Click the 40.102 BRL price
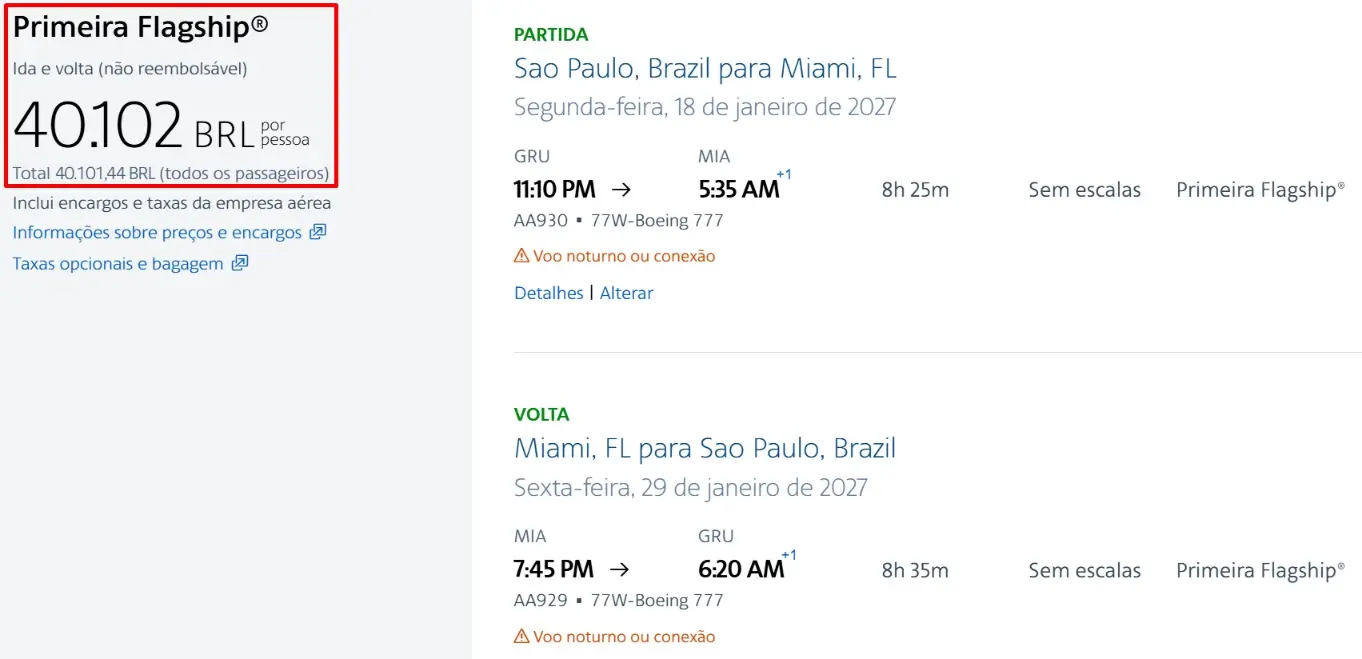 point(134,126)
